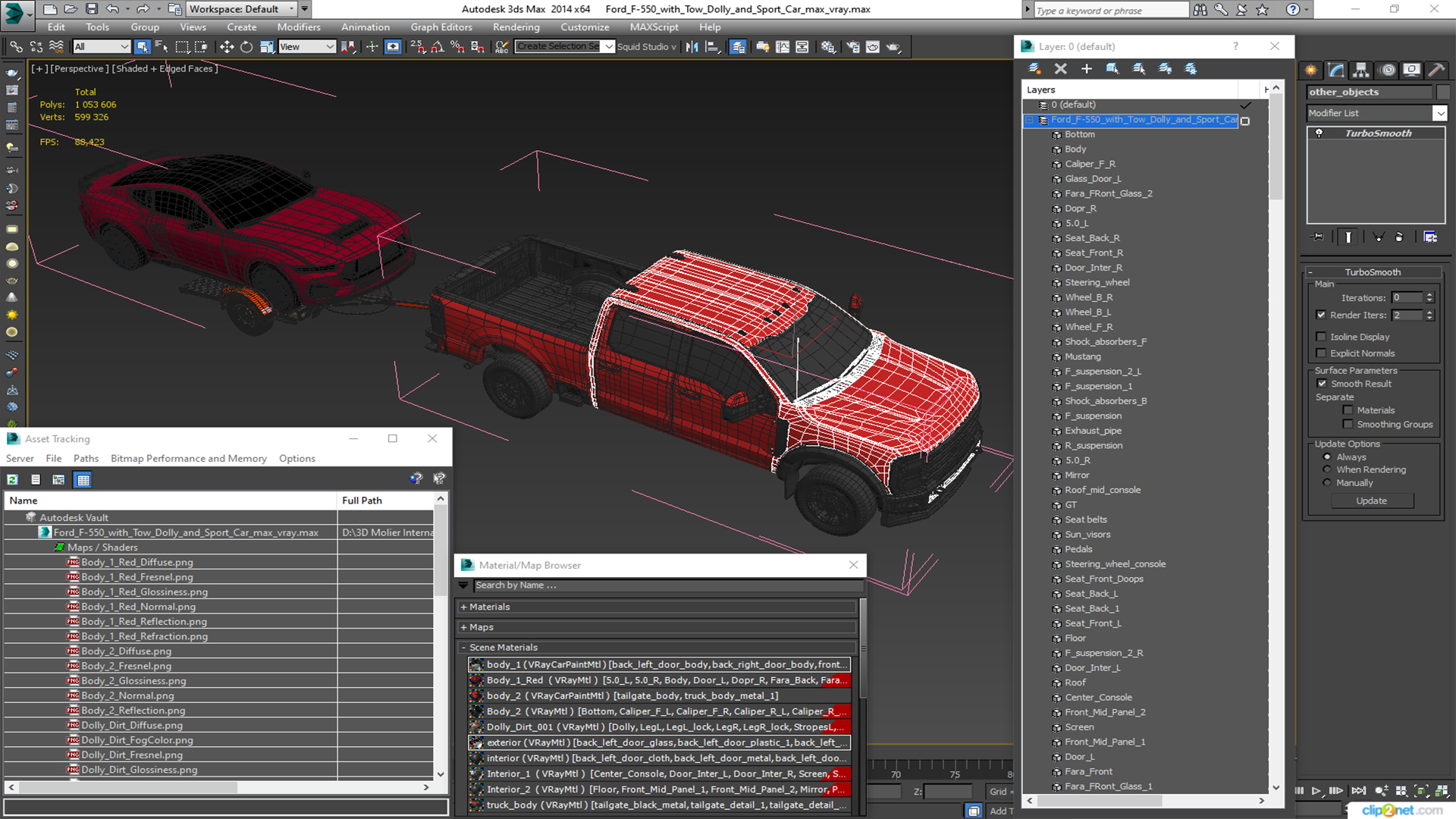The height and width of the screenshot is (819, 1456).
Task: Open Select by Name tool
Action: point(162,47)
